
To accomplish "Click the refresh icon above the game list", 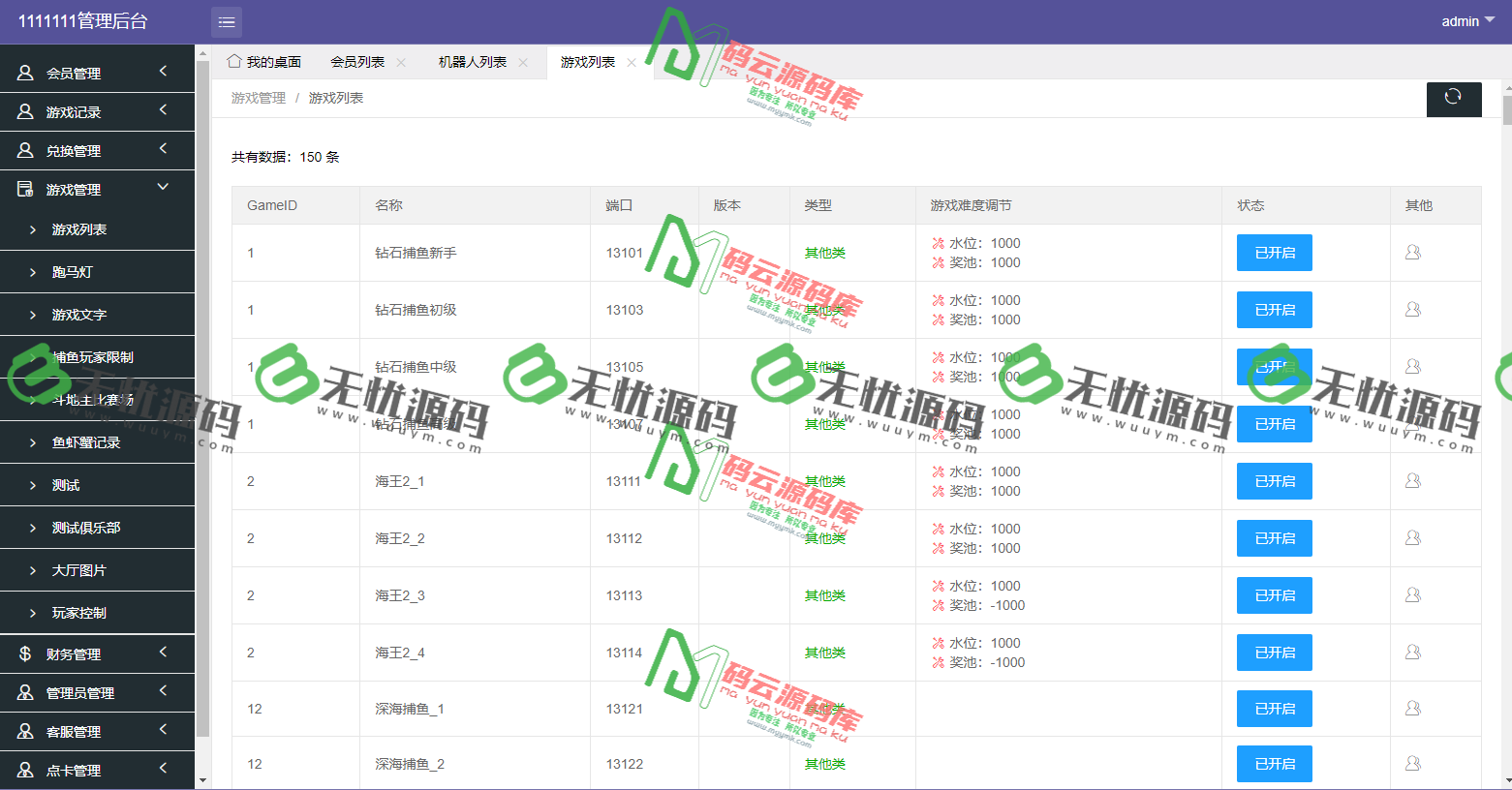I will pos(1454,99).
